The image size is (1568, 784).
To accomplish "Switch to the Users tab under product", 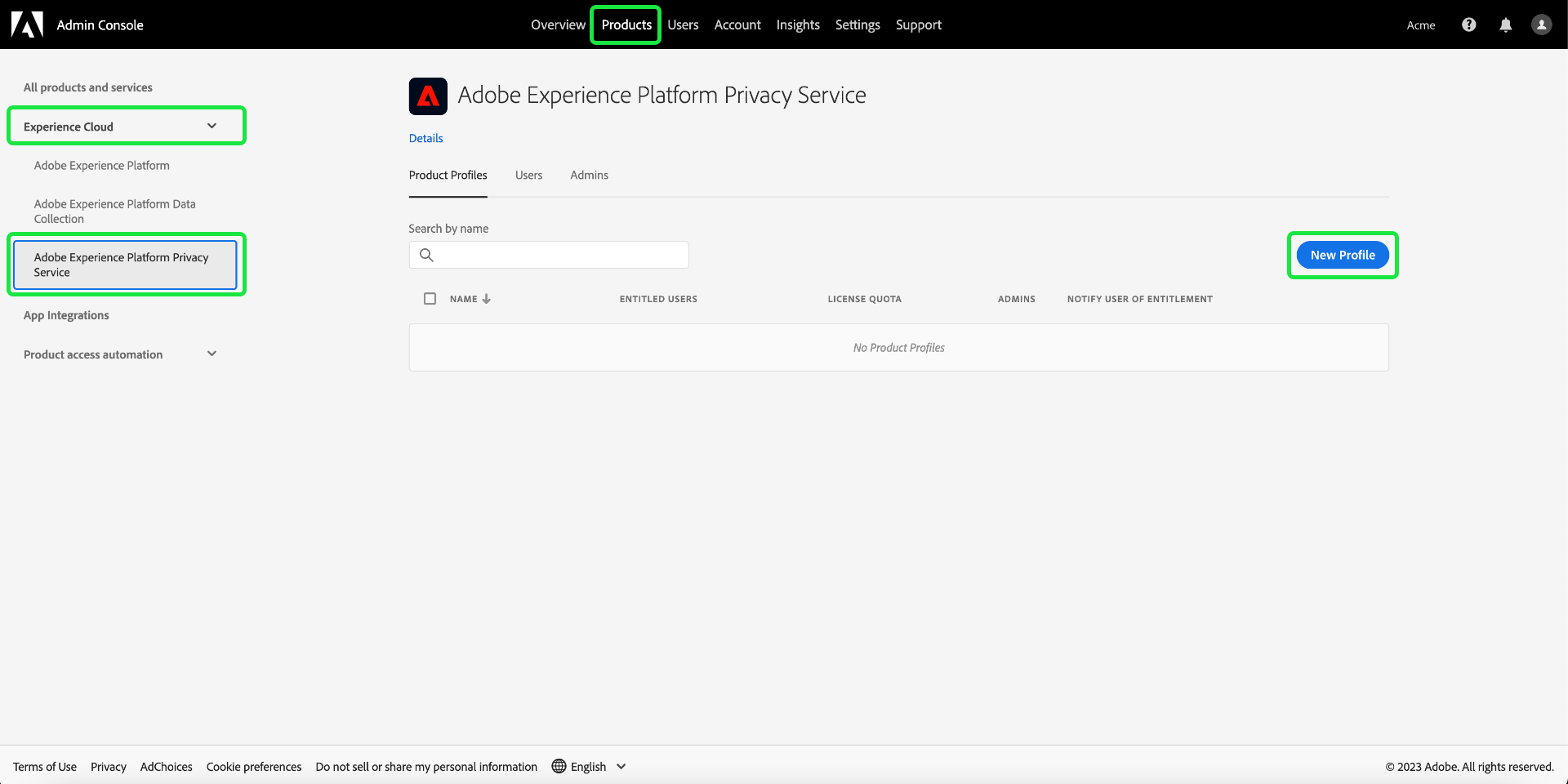I will pos(528,175).
